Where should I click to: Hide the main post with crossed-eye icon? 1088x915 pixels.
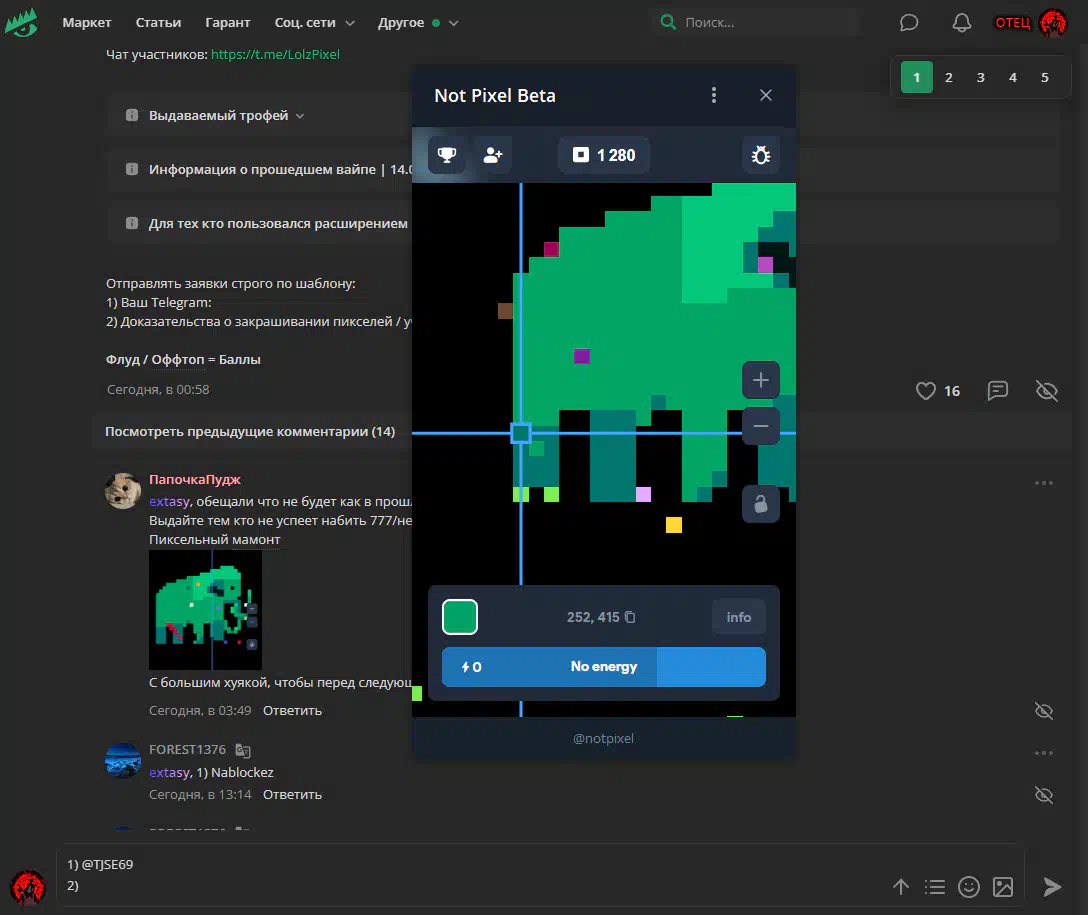point(1046,391)
